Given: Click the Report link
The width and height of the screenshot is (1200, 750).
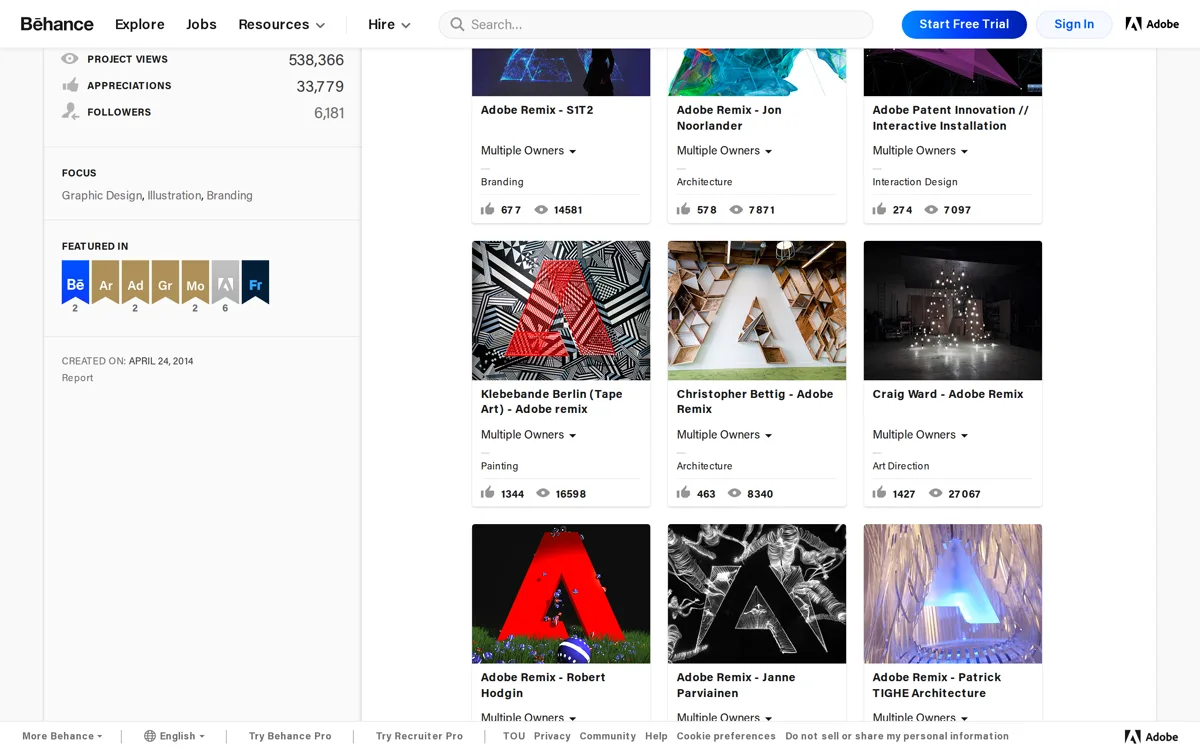Looking at the screenshot, I should pyautogui.click(x=77, y=378).
